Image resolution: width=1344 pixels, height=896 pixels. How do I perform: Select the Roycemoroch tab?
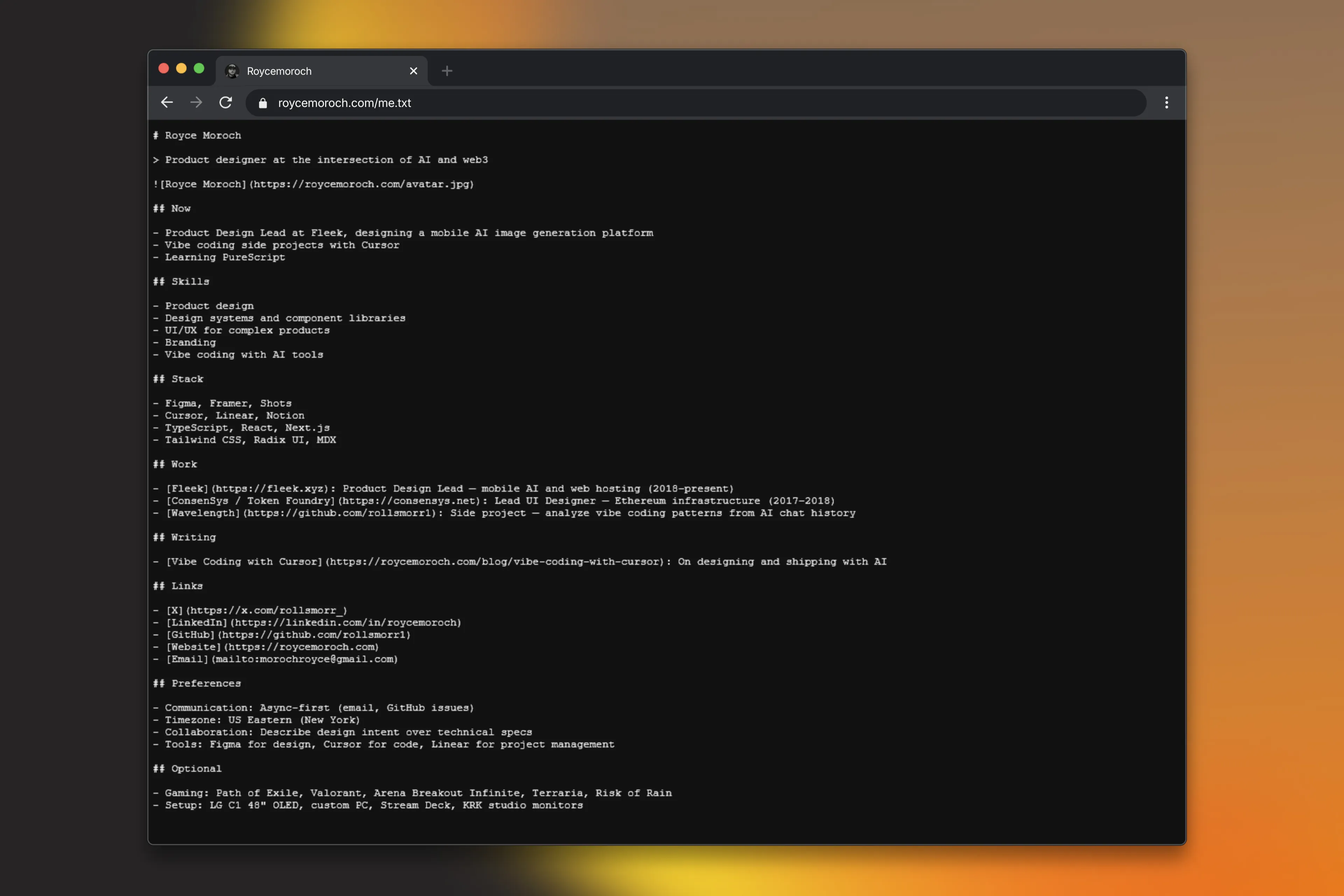pyautogui.click(x=279, y=71)
